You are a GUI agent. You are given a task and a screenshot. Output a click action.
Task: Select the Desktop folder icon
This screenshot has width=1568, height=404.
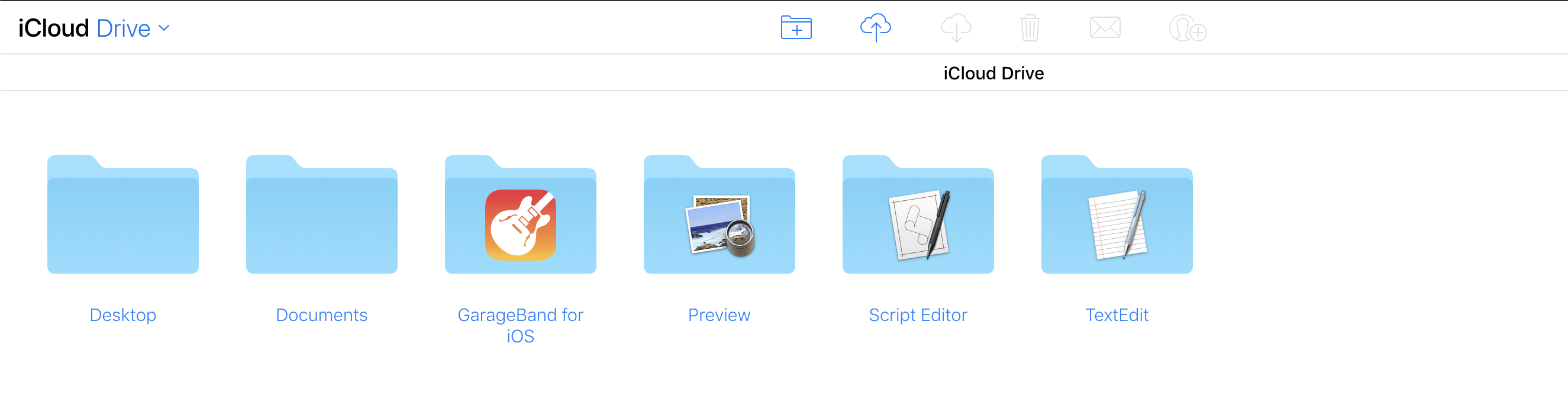123,214
